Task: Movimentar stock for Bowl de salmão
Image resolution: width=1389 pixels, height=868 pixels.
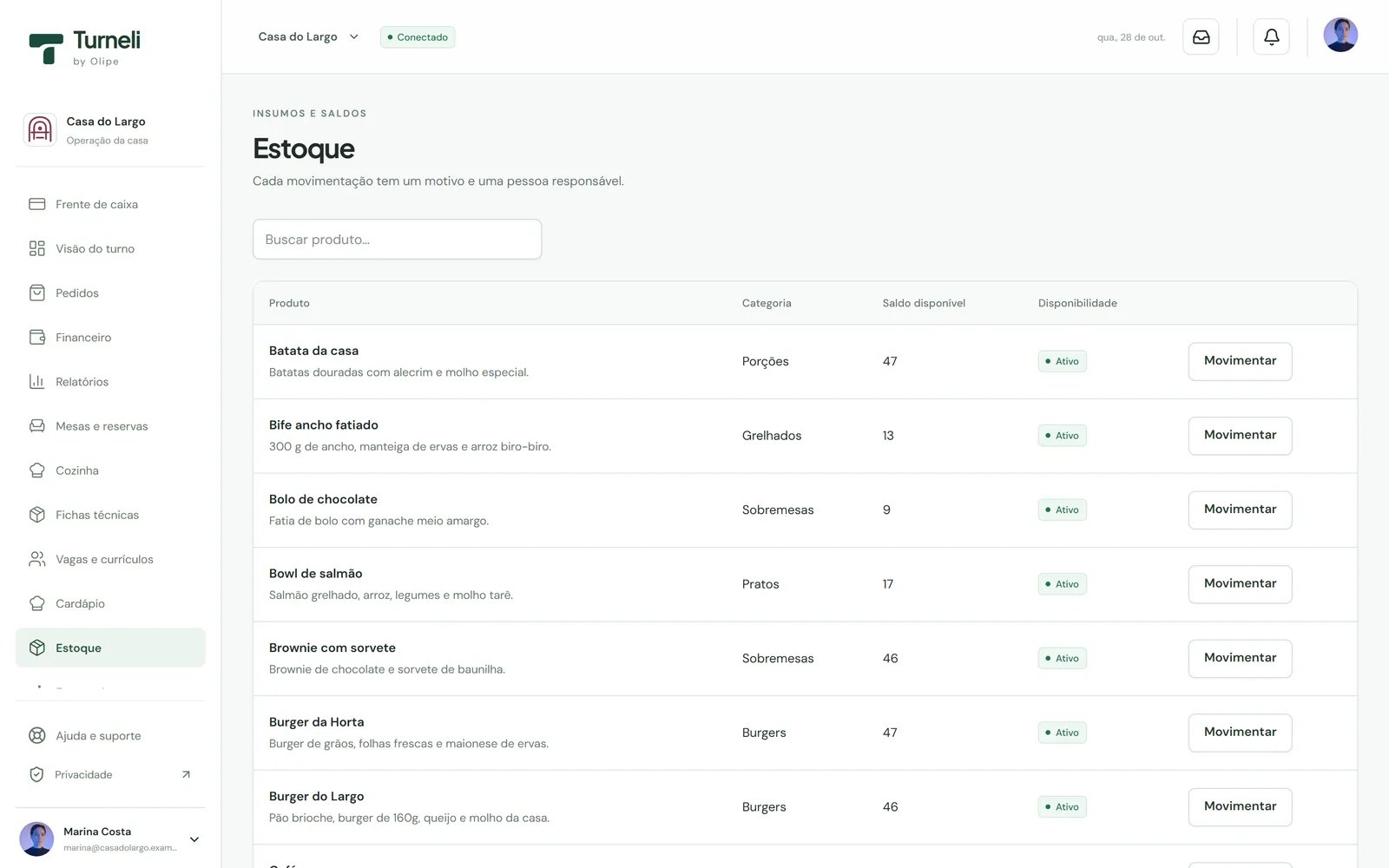Action: 1240,584
